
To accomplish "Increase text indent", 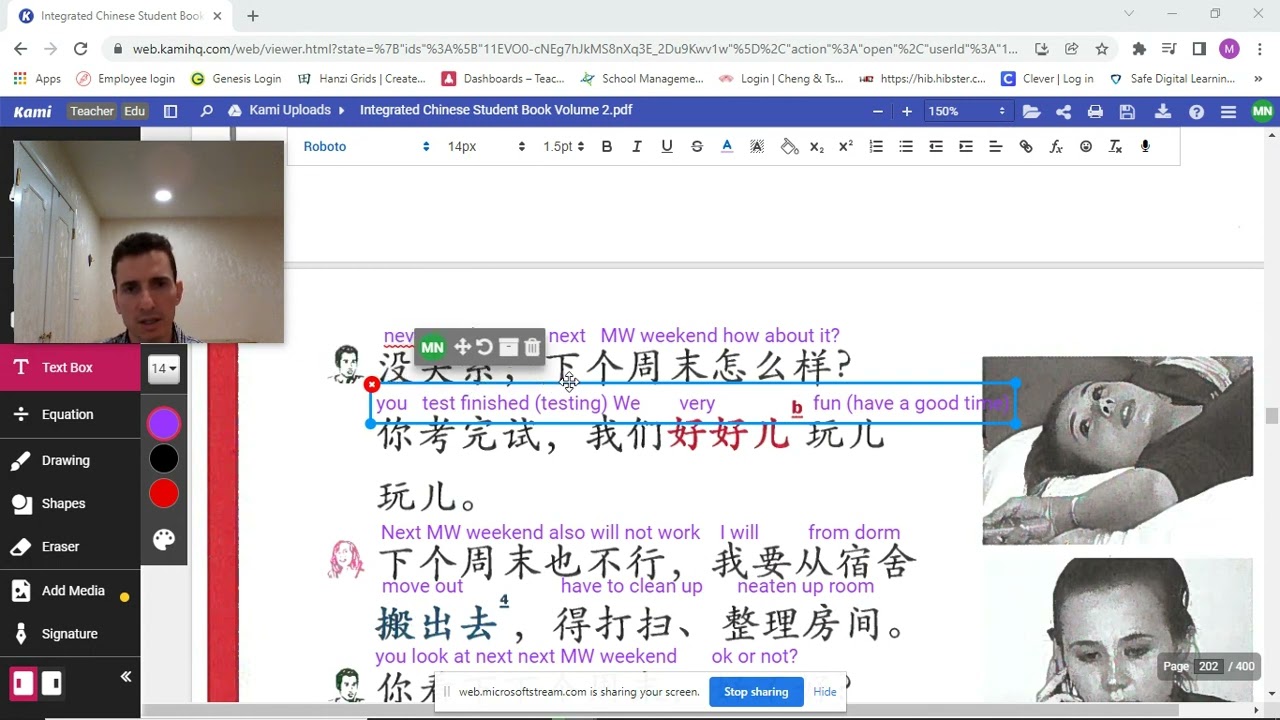I will [x=966, y=147].
